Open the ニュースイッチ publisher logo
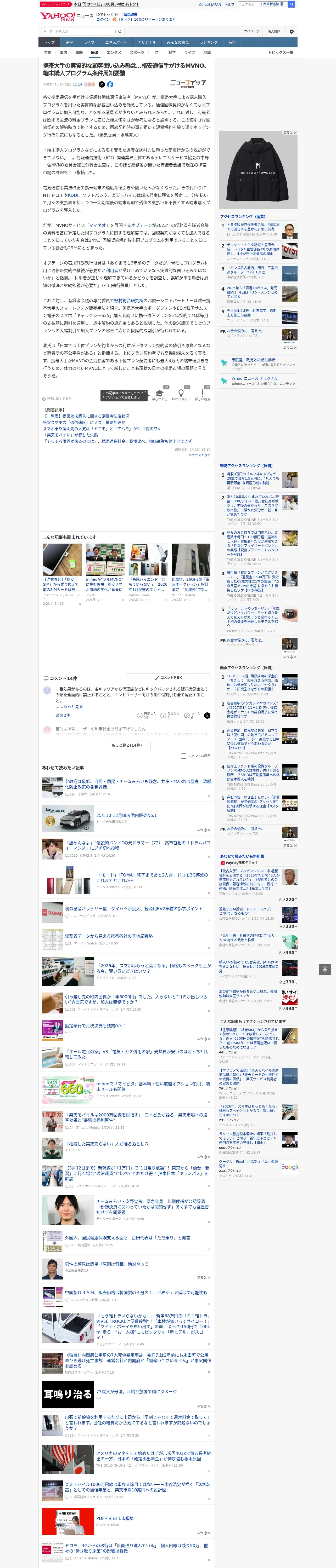336x1568 pixels. click(188, 84)
